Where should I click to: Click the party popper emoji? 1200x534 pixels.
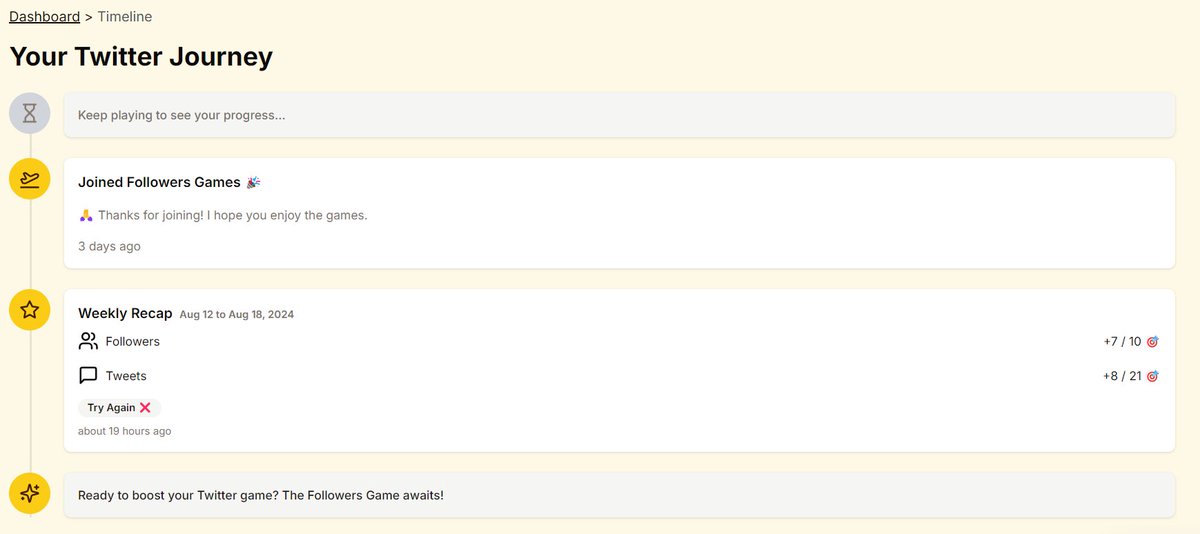[x=254, y=182]
